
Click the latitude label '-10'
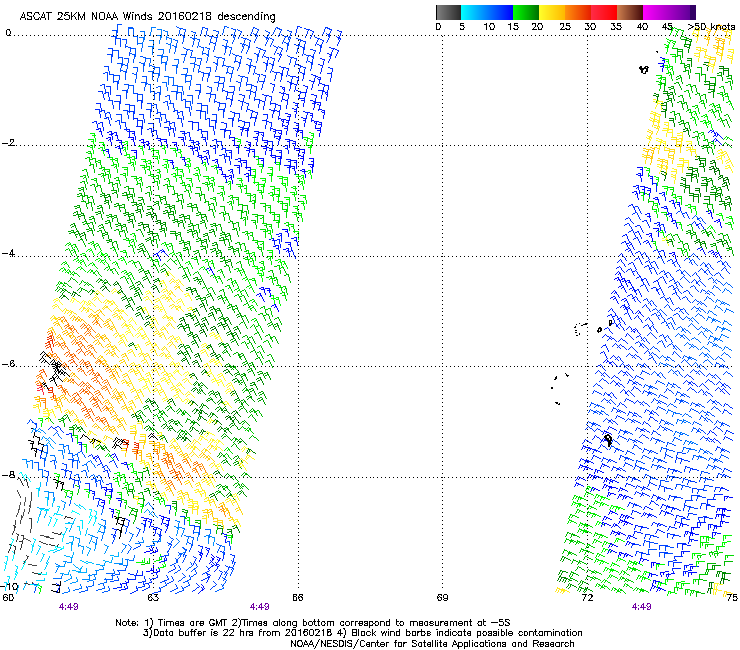pos(11,586)
